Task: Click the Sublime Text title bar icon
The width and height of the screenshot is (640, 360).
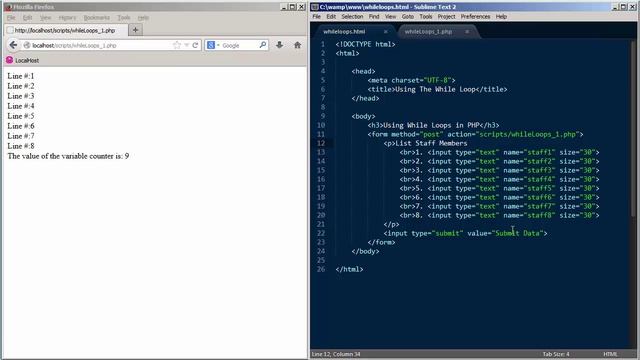Action: (315, 7)
